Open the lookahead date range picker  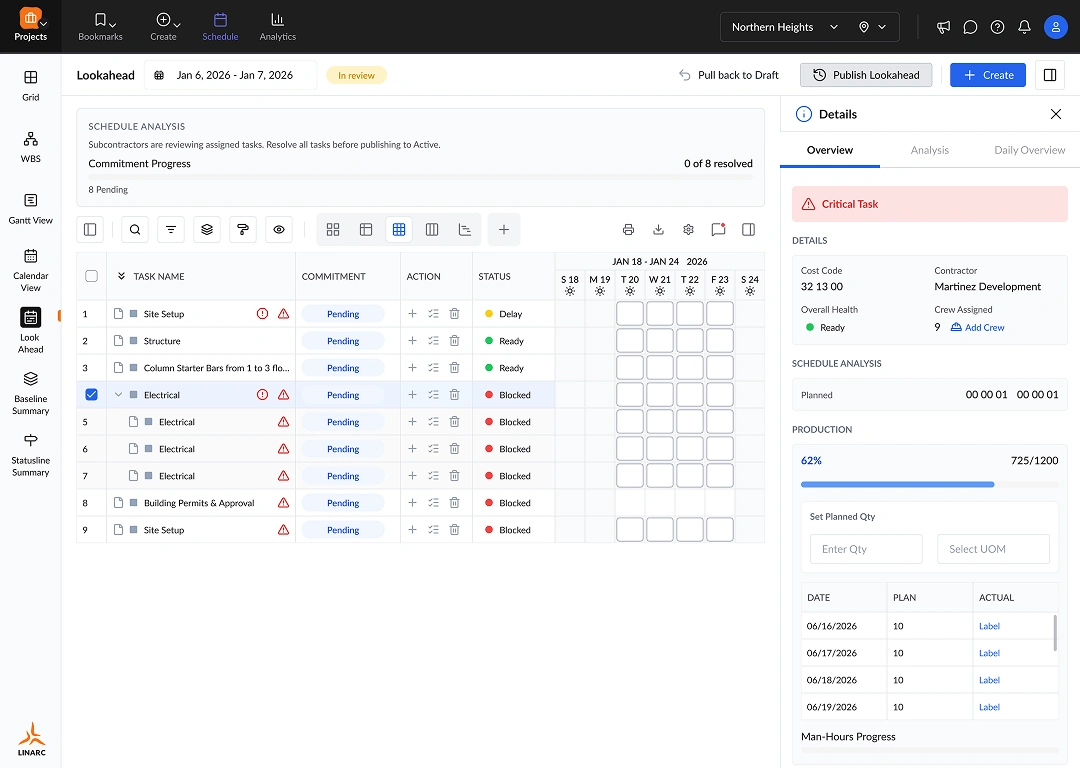[x=230, y=75]
